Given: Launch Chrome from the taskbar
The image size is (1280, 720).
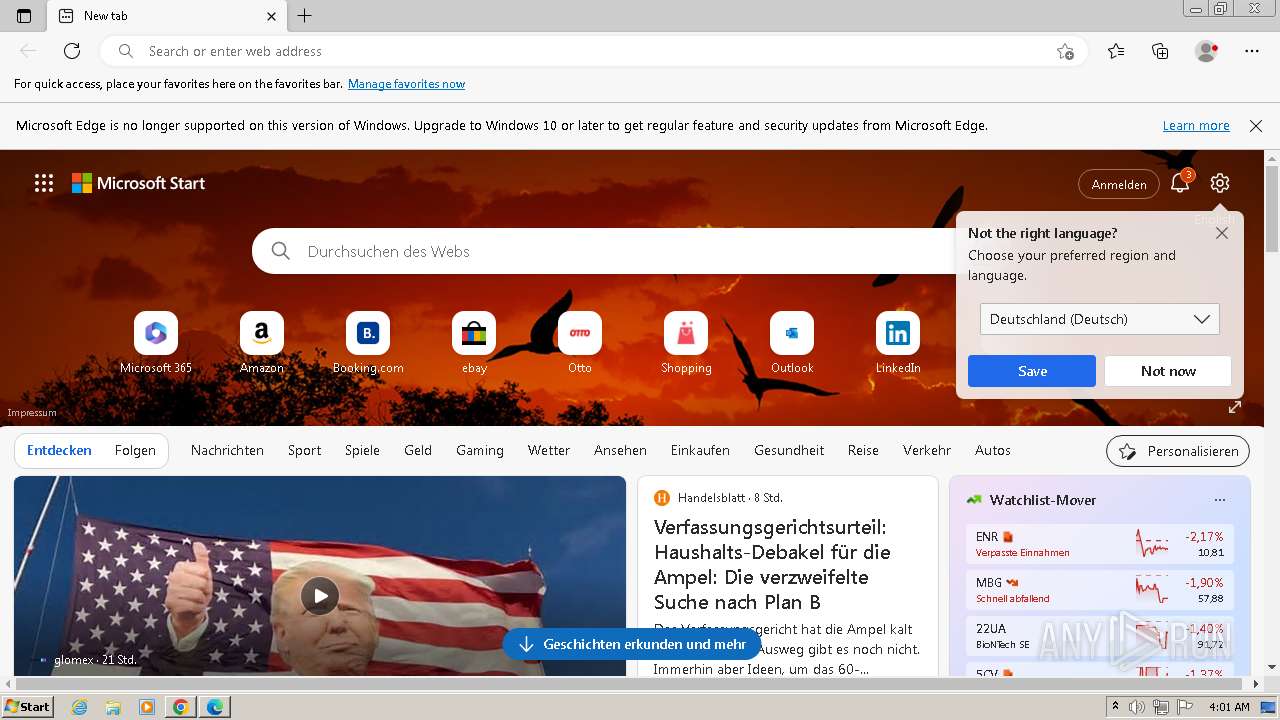Looking at the screenshot, I should point(181,707).
